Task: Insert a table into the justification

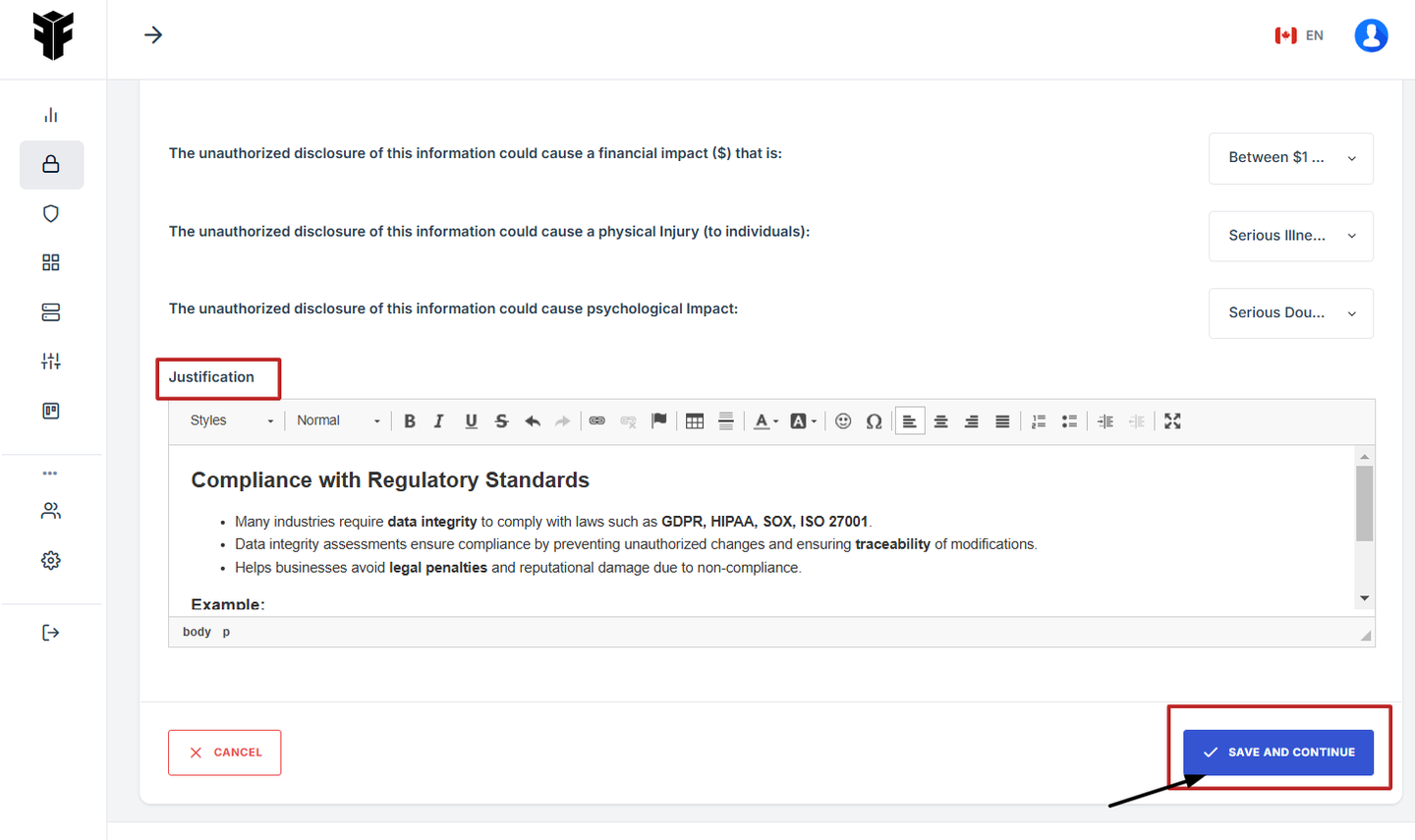Action: click(x=695, y=421)
